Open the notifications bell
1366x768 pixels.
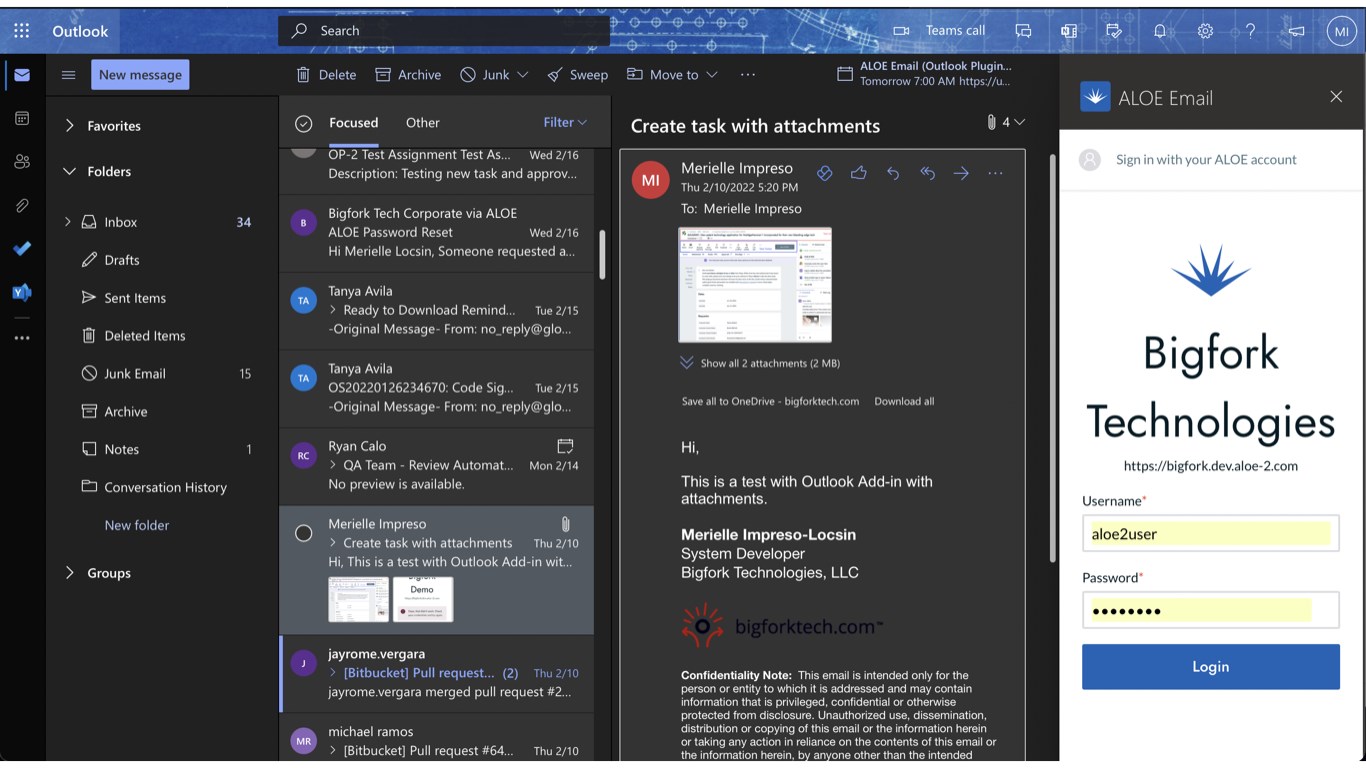coord(1160,30)
